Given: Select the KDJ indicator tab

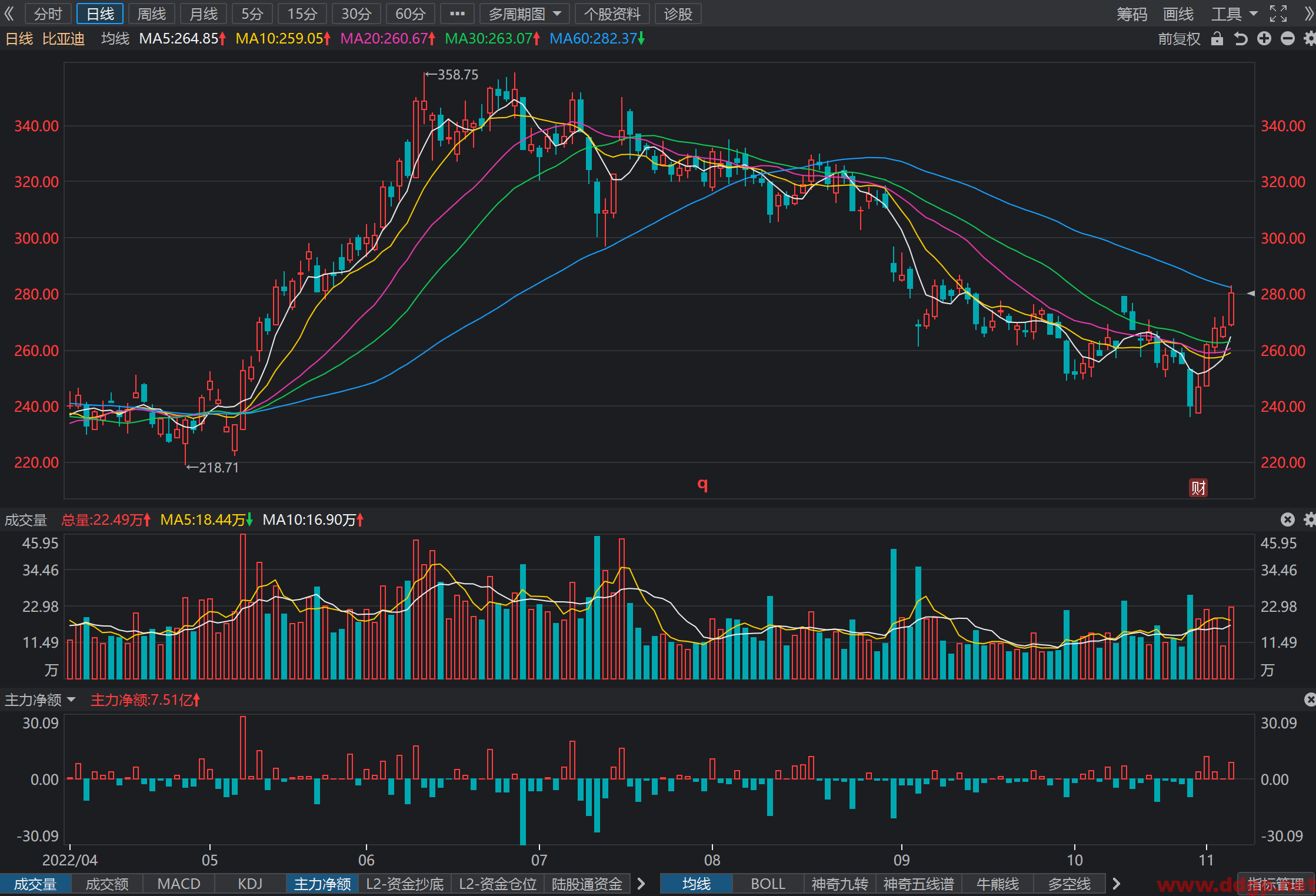Looking at the screenshot, I should click(251, 884).
